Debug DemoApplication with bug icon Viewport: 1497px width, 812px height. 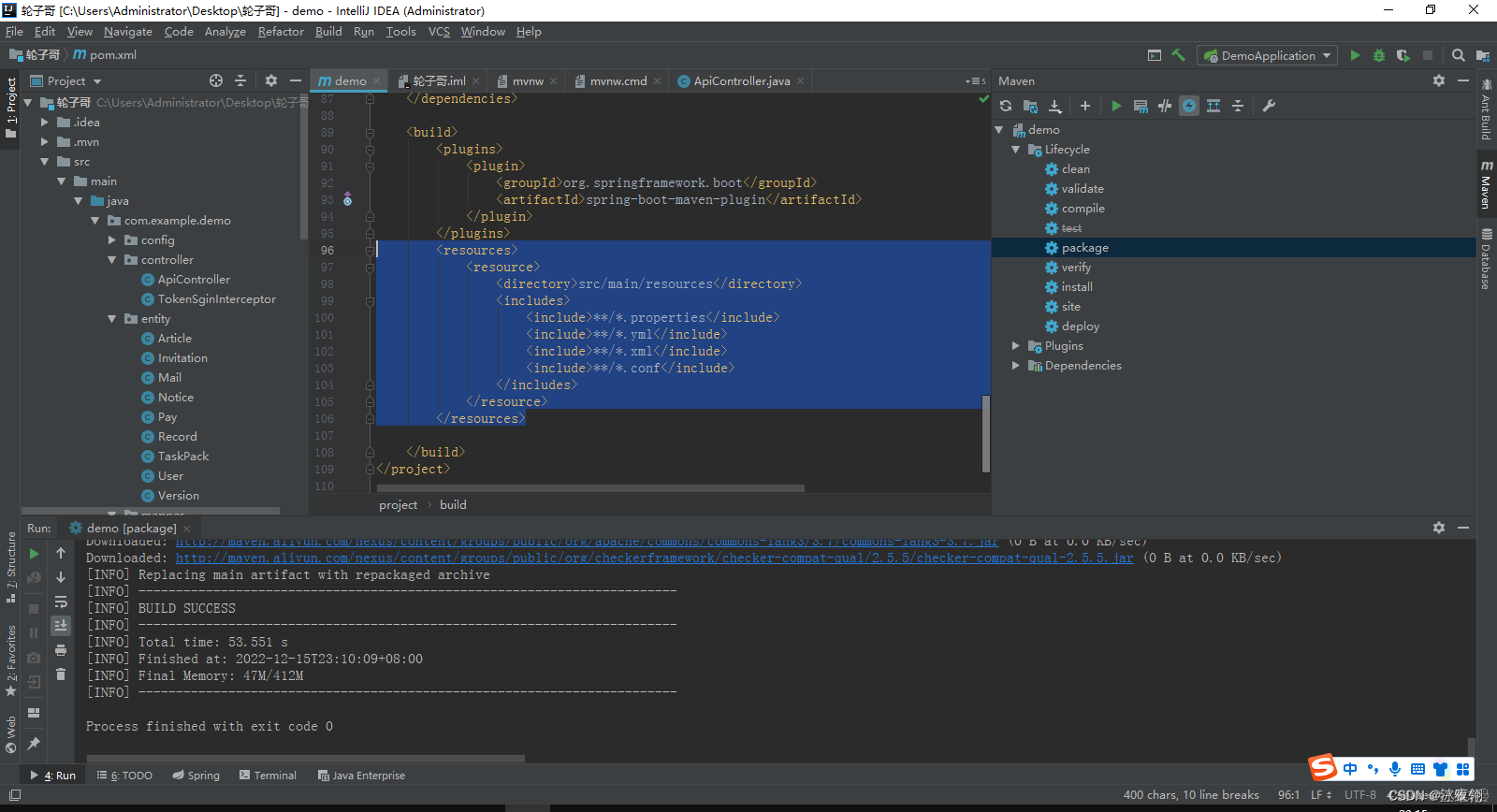click(1379, 55)
